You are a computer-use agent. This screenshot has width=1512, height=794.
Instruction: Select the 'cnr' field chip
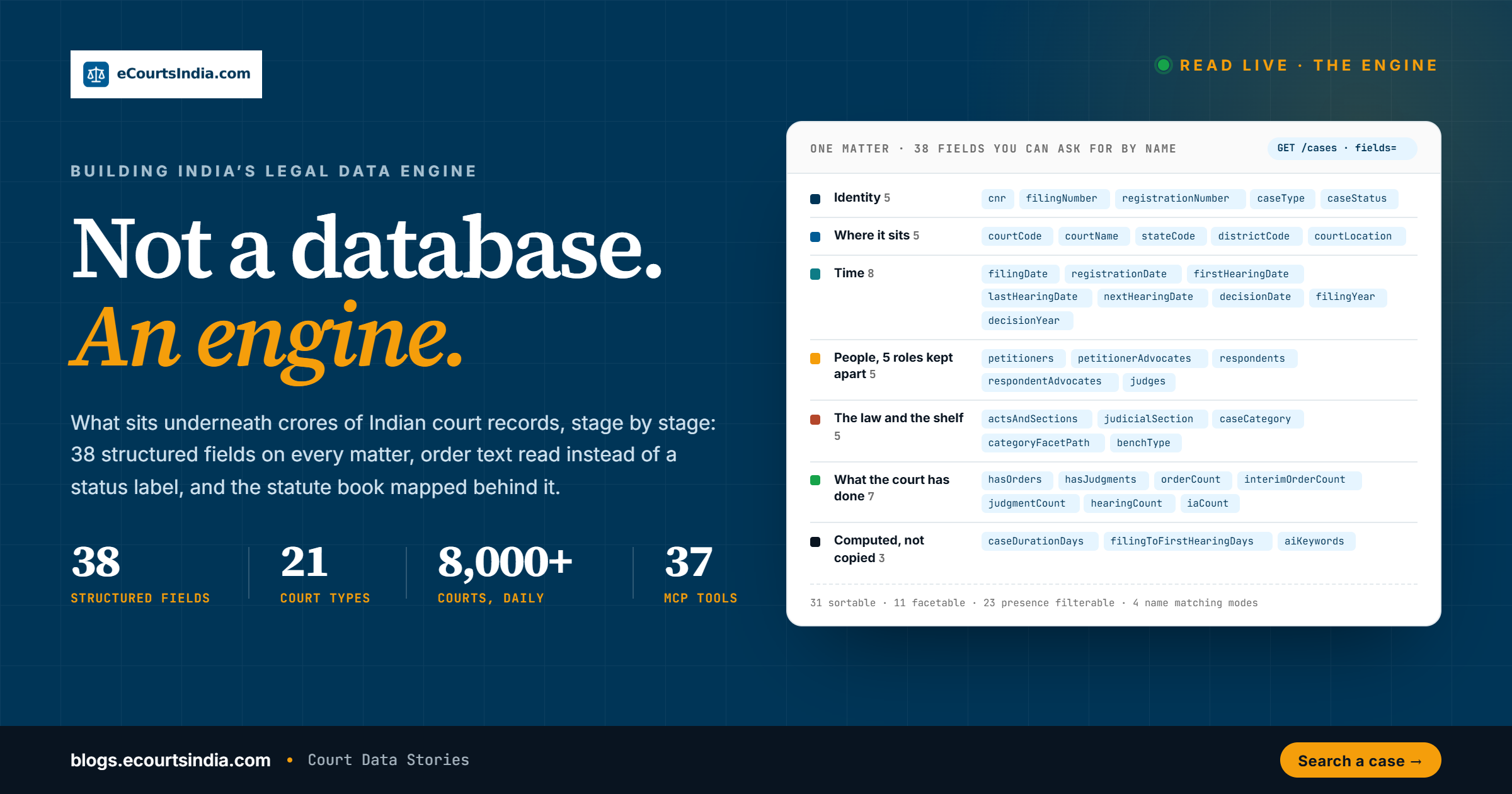pos(997,198)
